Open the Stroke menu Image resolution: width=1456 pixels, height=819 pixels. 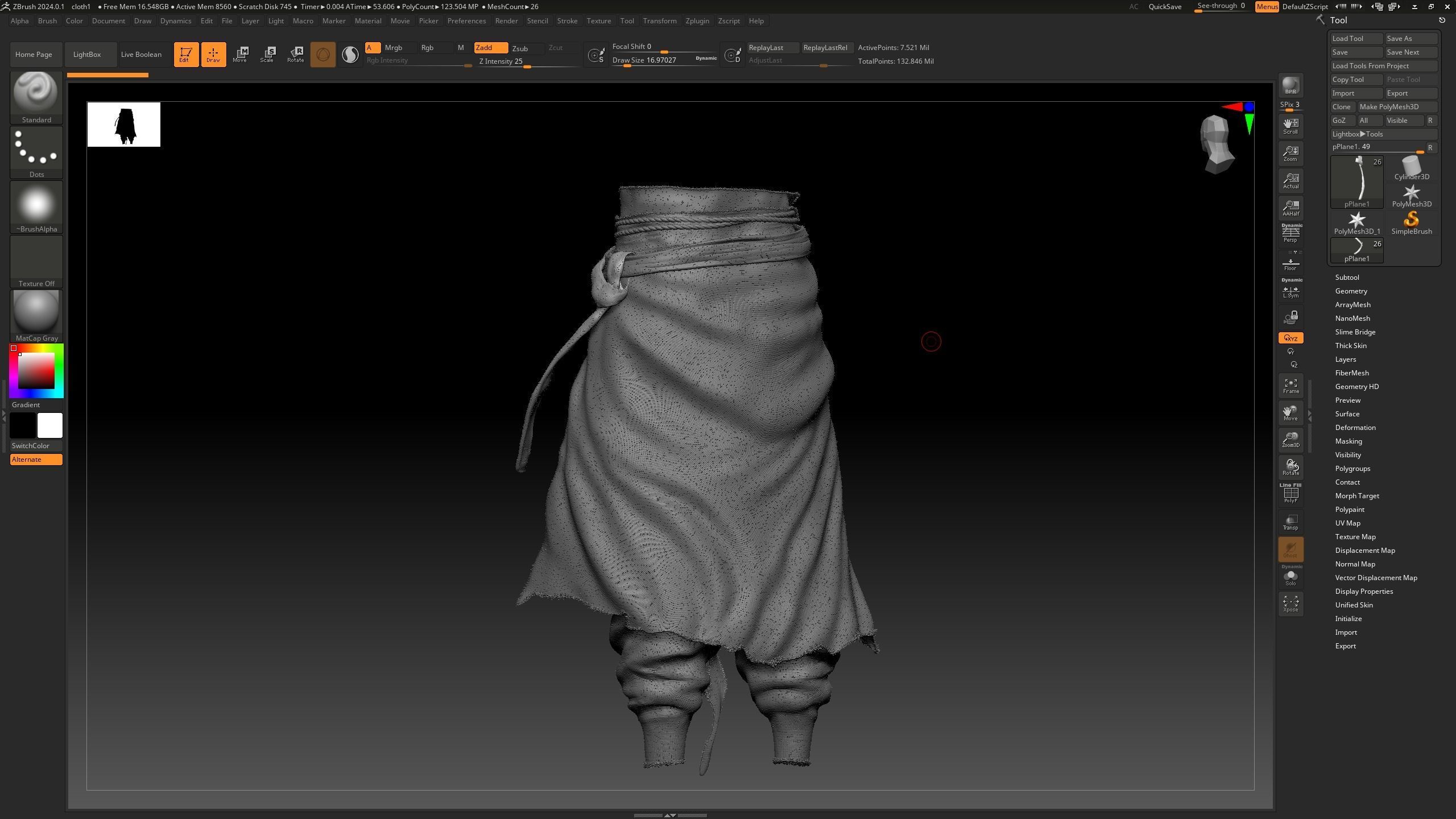tap(567, 21)
